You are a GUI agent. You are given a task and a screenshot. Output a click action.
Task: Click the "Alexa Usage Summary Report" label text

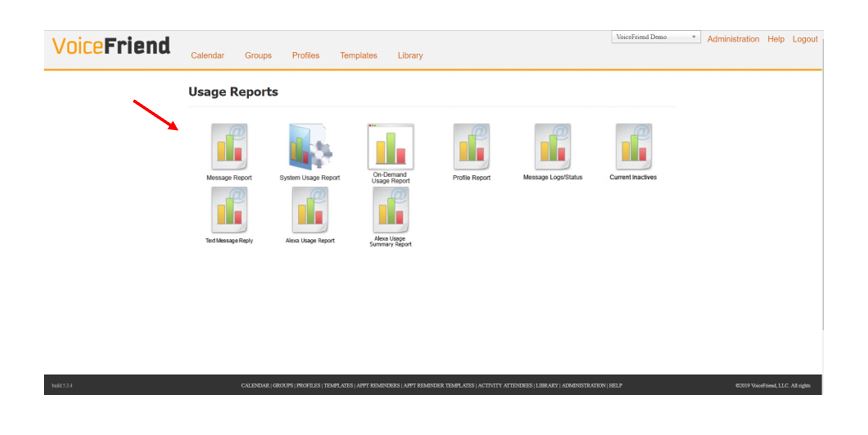[x=391, y=241]
